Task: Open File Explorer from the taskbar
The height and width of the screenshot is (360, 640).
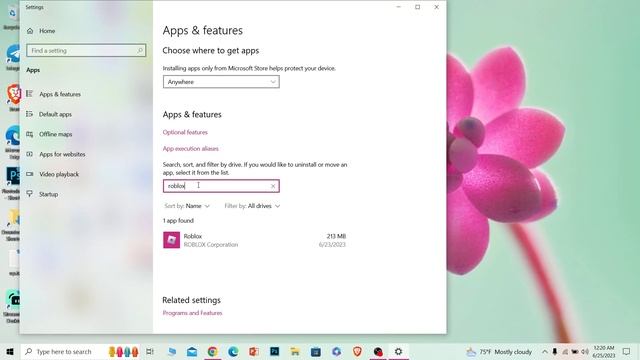Action: coord(295,351)
